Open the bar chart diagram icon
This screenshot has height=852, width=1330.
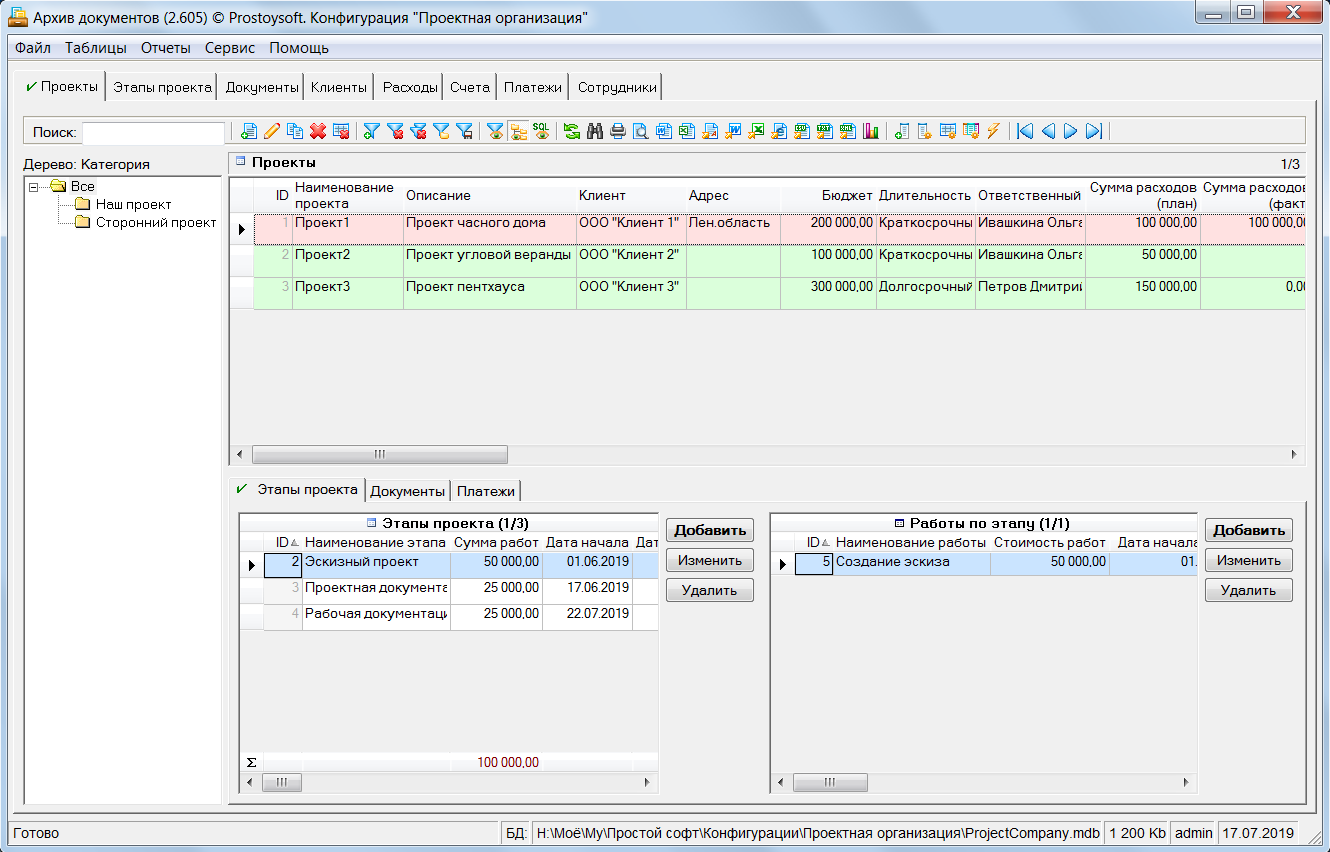pos(871,131)
